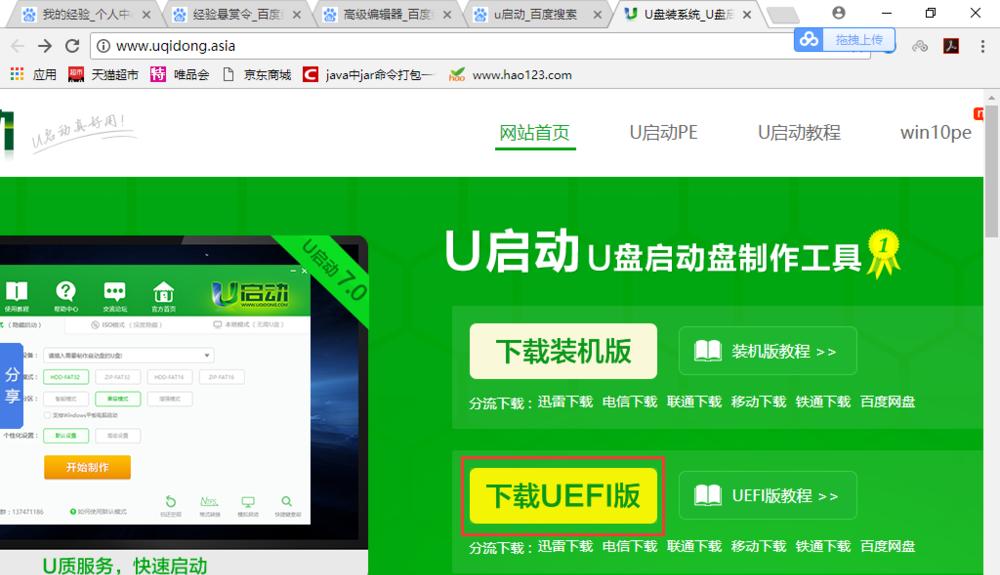Click 联通下载 under 下载UEFI版

[694, 546]
